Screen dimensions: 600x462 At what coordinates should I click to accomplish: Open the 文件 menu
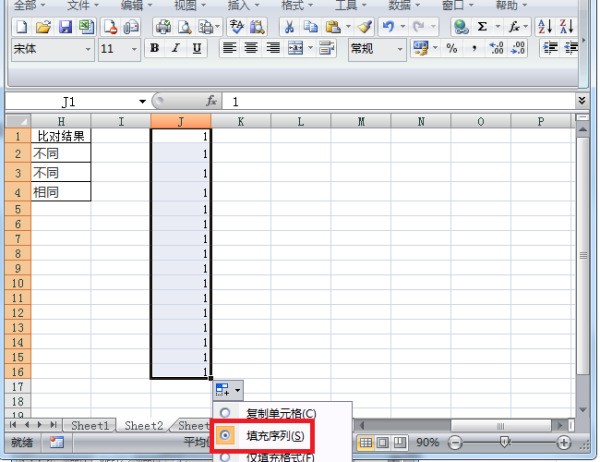click(83, 5)
